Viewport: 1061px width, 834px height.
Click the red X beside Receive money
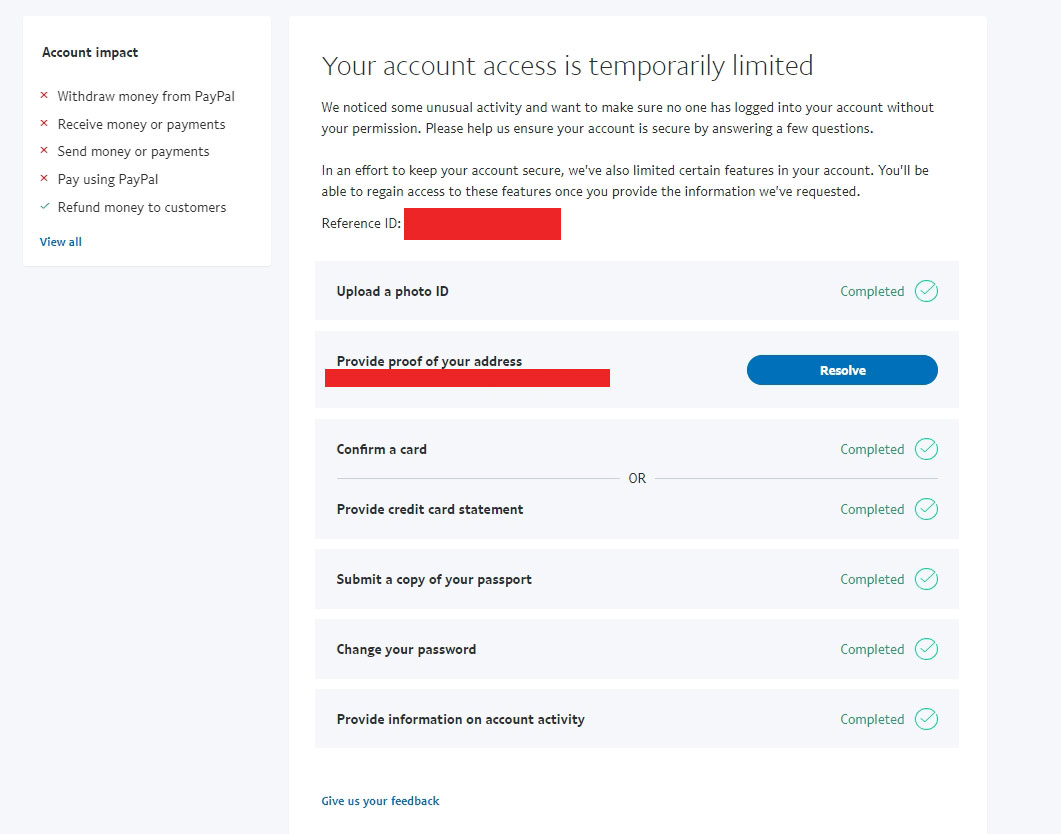(44, 124)
